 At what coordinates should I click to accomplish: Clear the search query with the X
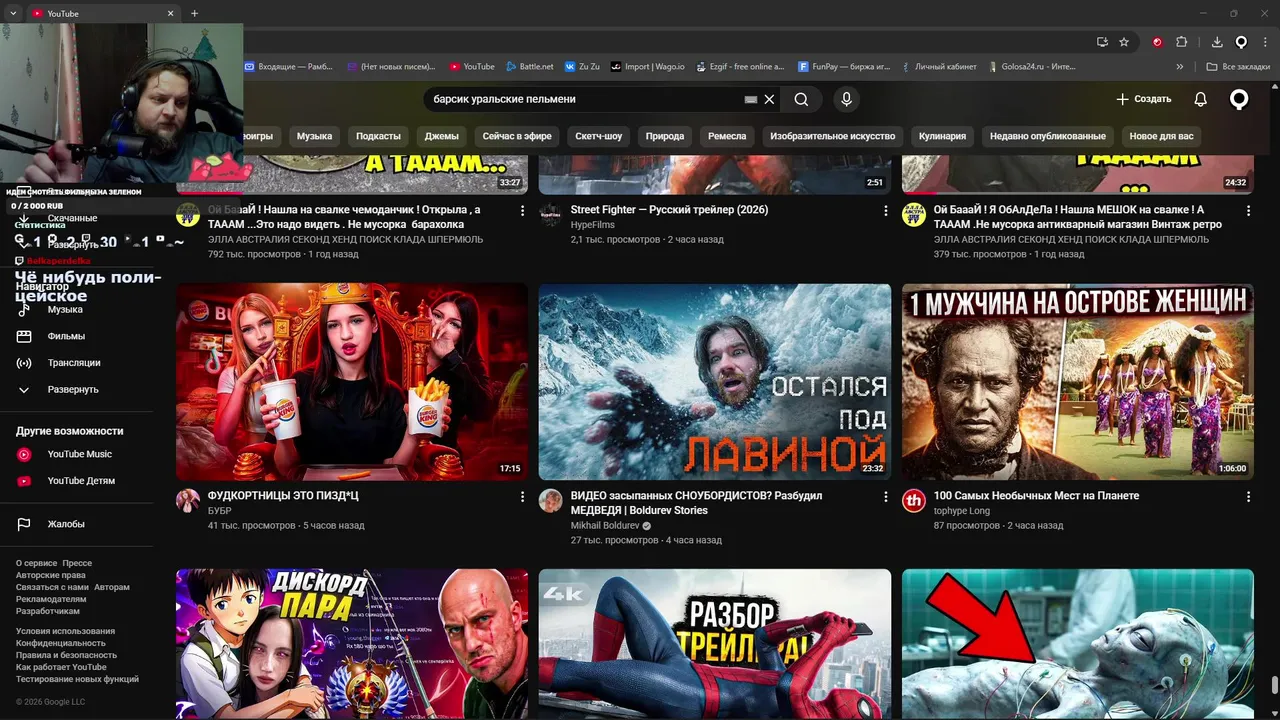(x=769, y=99)
